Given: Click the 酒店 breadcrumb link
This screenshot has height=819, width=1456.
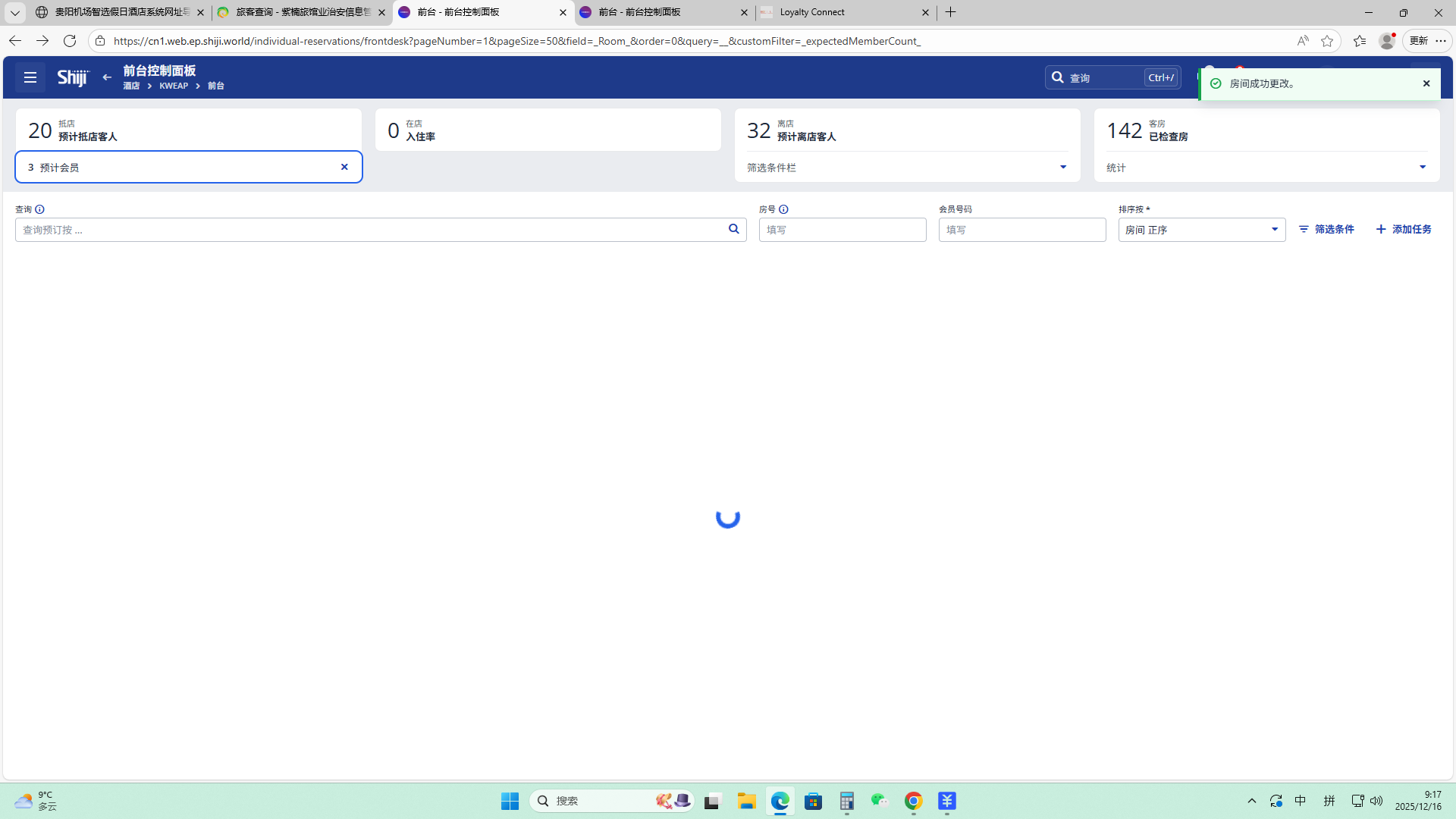Looking at the screenshot, I should tap(131, 86).
